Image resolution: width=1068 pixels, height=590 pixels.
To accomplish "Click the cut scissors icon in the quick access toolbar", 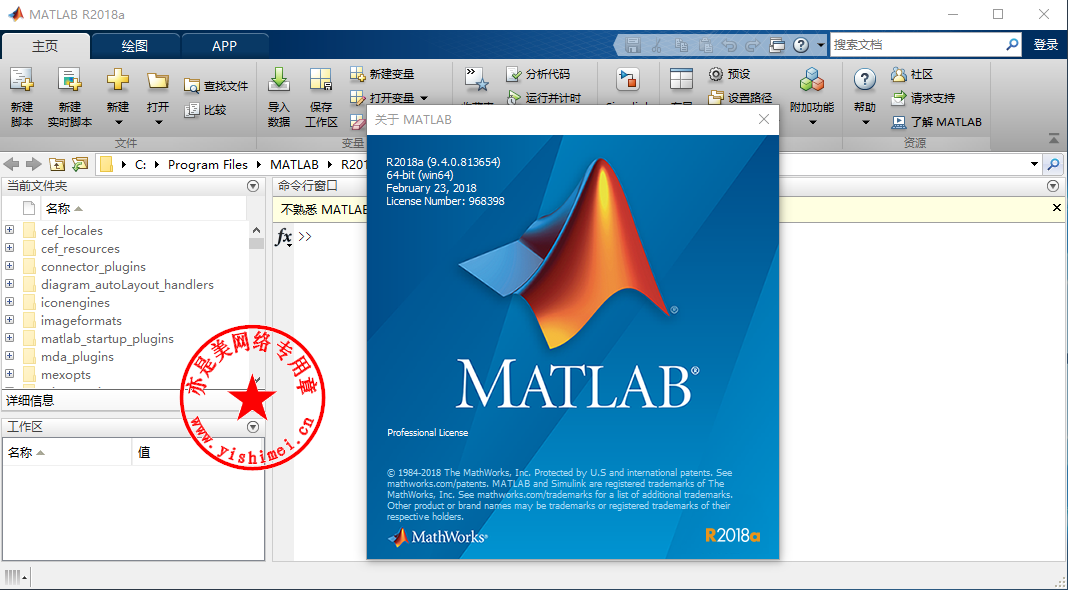I will coord(657,46).
